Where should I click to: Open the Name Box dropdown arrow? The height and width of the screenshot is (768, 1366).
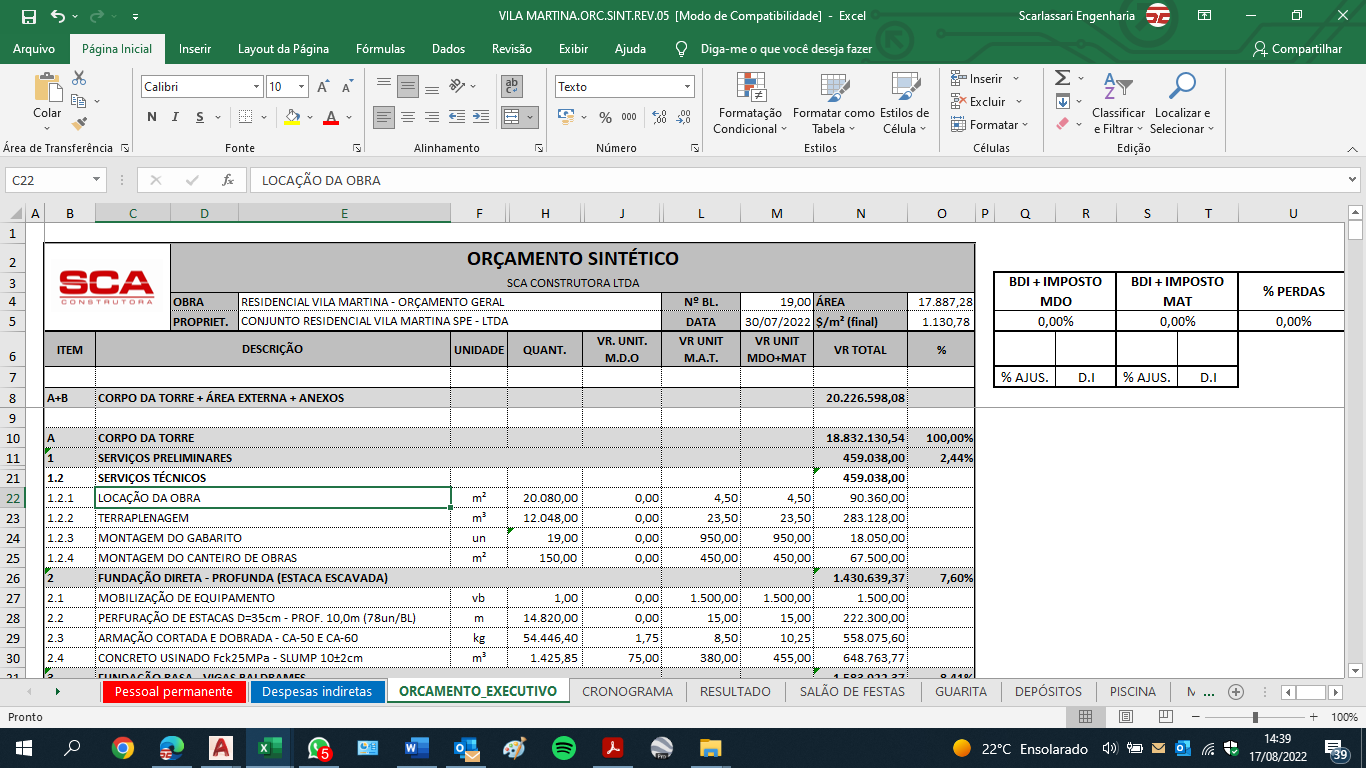click(97, 181)
